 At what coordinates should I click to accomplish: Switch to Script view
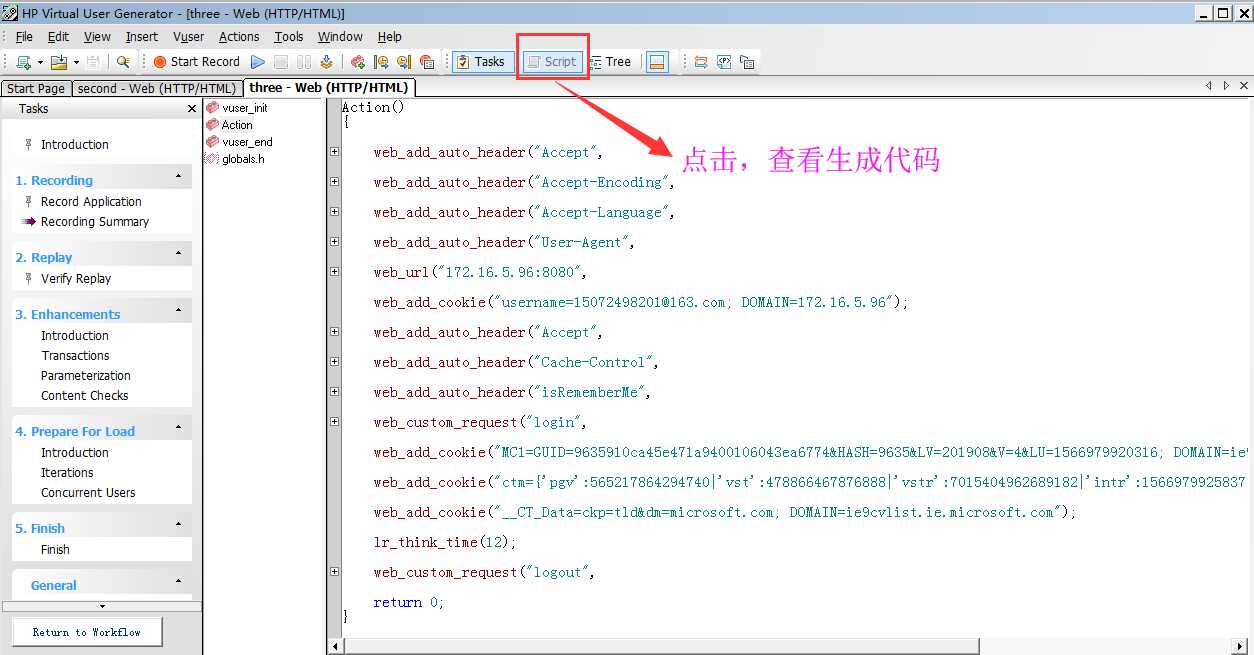click(551, 62)
